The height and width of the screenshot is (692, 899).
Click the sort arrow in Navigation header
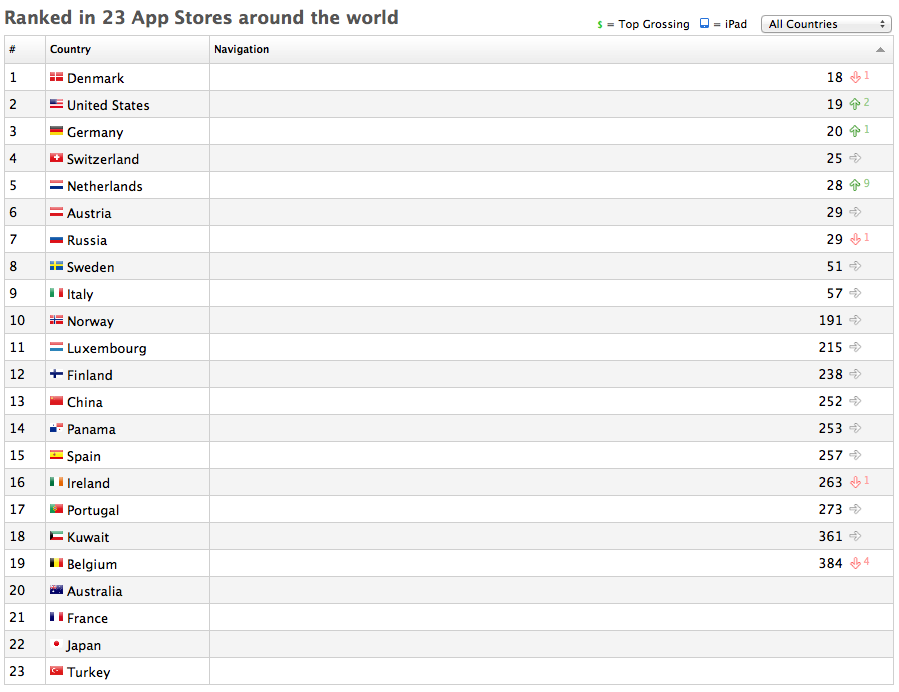(880, 49)
